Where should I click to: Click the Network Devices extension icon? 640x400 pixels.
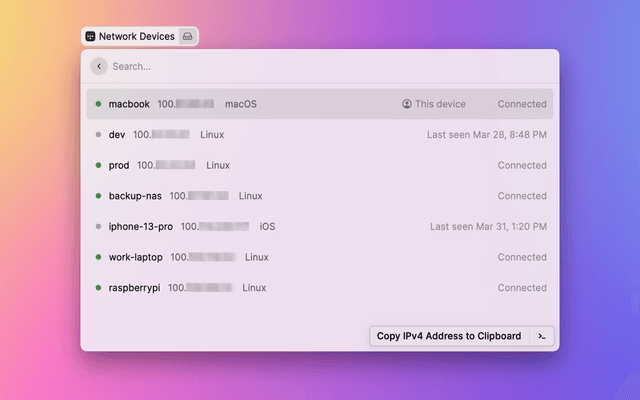pyautogui.click(x=90, y=36)
